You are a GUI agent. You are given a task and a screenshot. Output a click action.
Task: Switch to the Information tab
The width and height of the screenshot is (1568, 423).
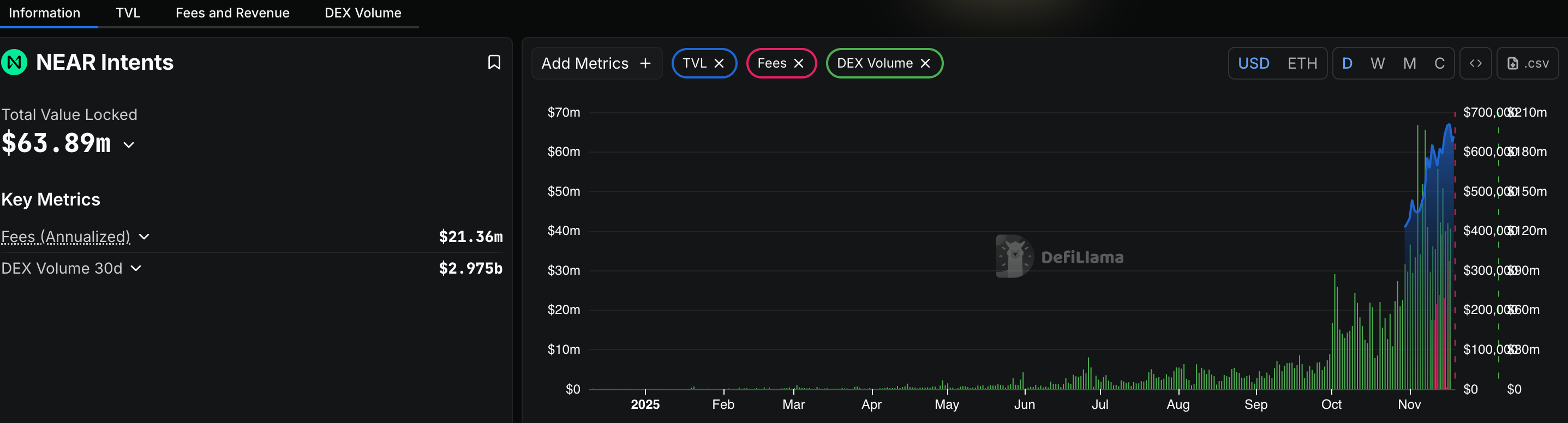(44, 13)
